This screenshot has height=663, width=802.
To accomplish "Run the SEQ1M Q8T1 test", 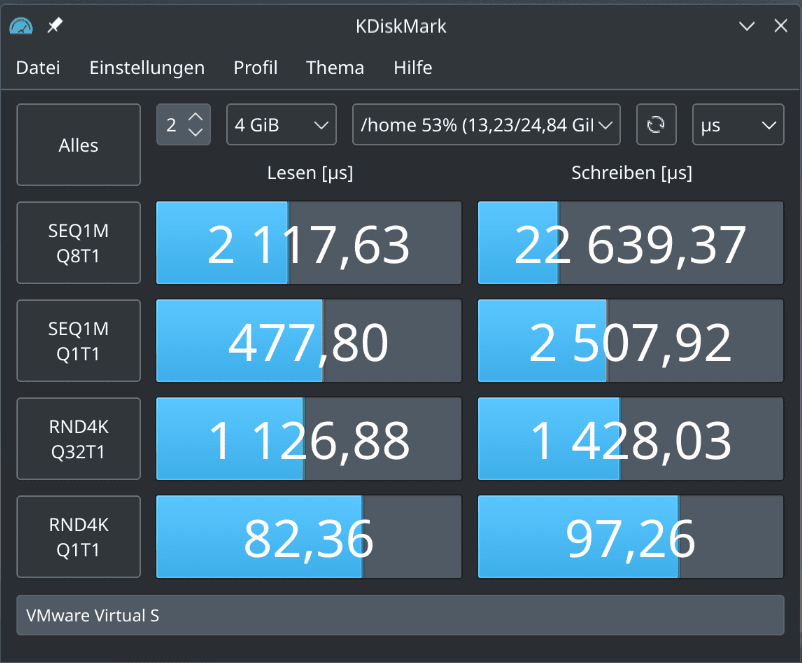I will (78, 242).
